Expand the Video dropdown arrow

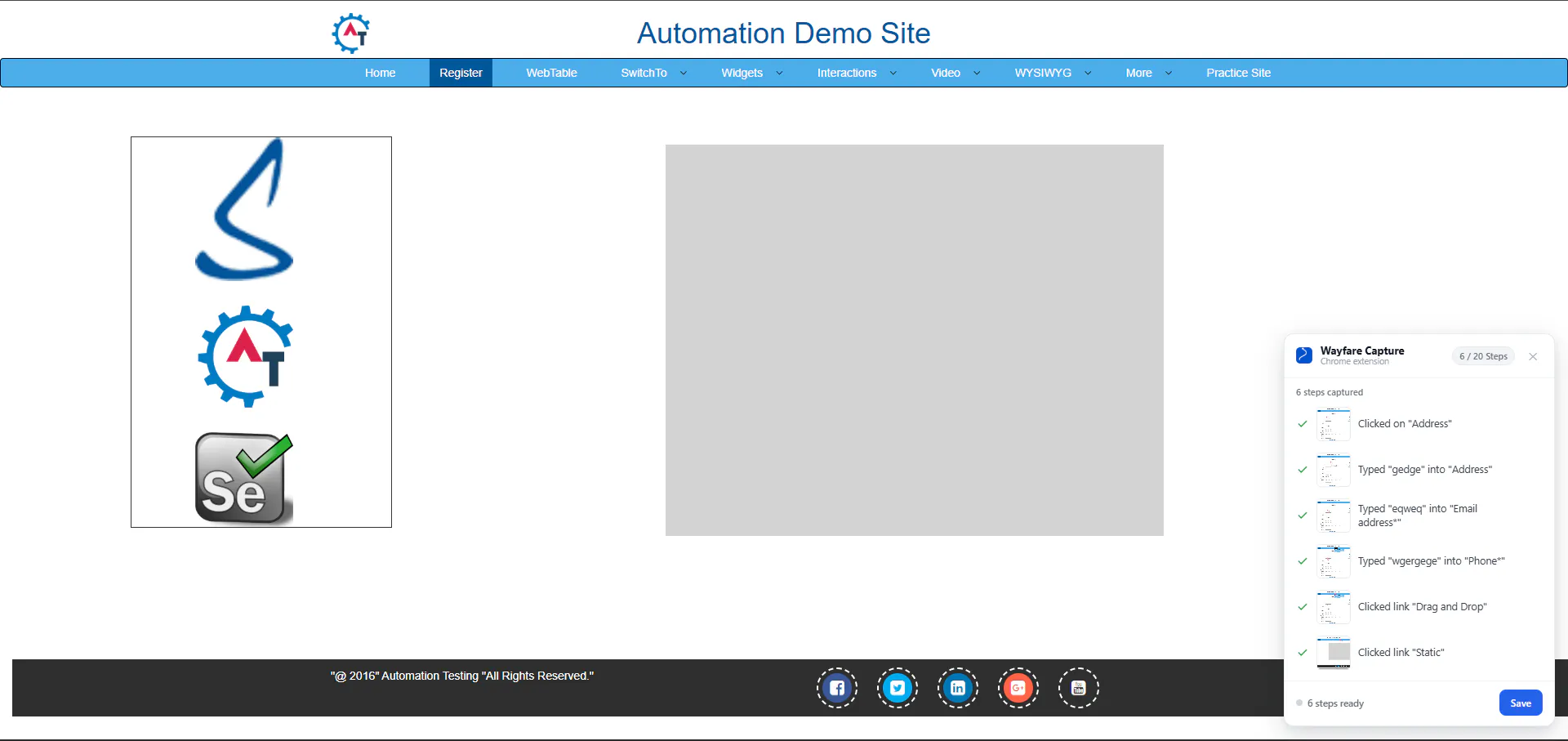[x=977, y=73]
